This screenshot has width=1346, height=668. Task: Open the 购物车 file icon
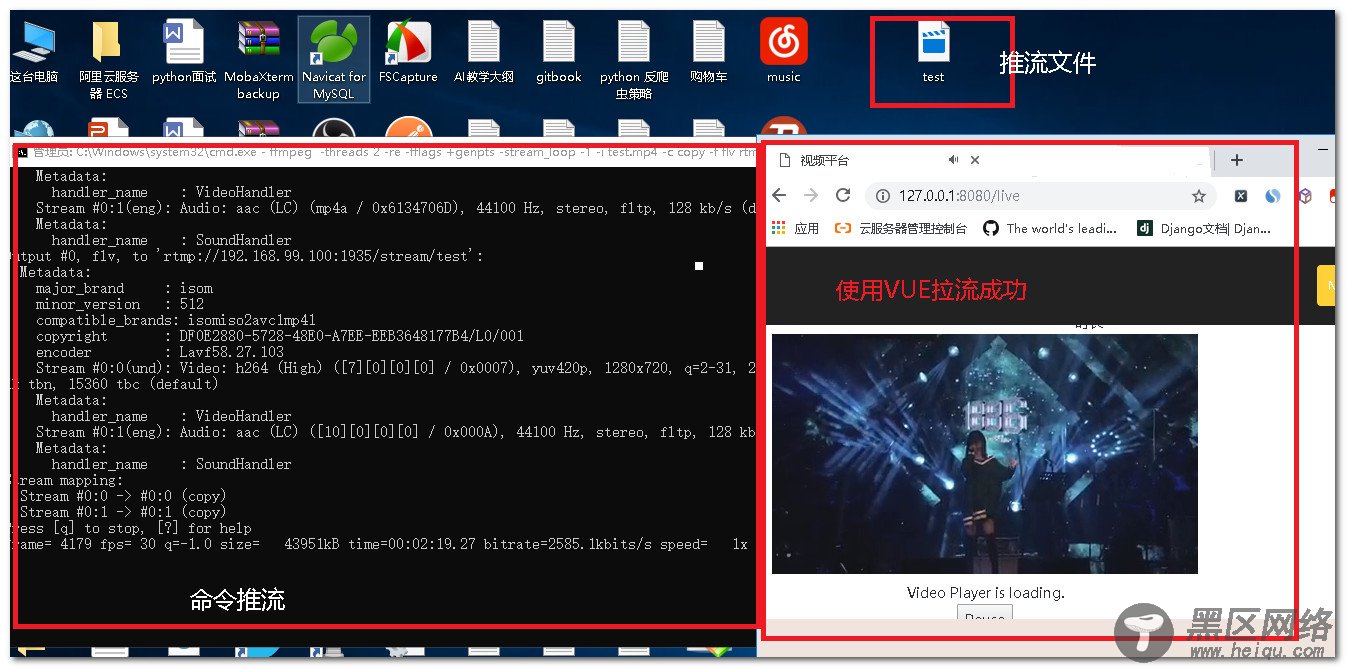[x=708, y=52]
